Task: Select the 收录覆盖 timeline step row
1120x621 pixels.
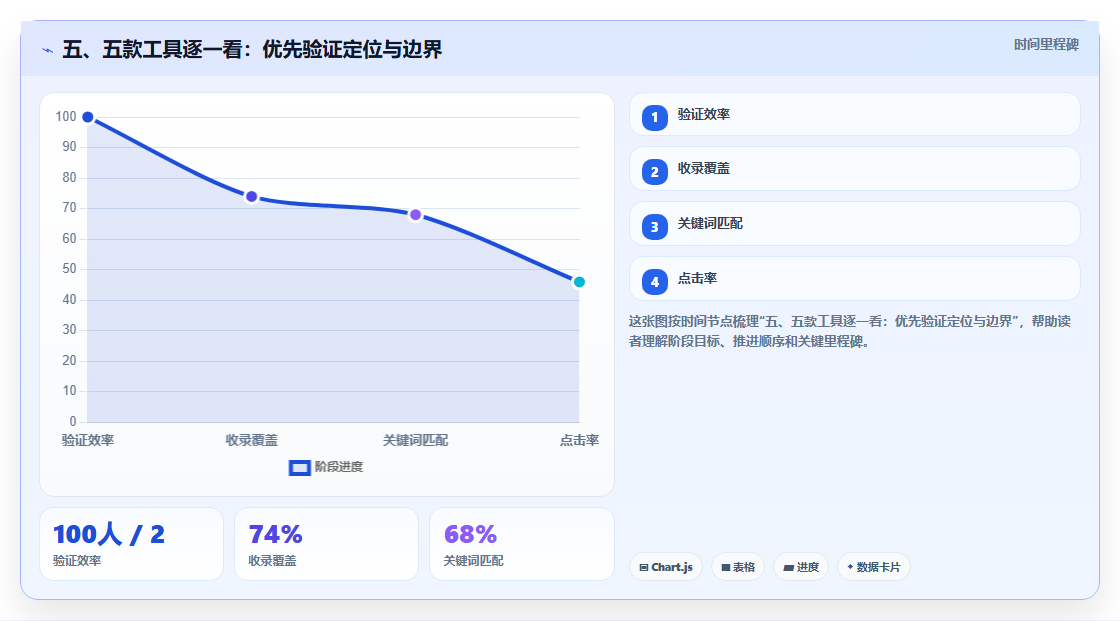Action: tap(854, 169)
